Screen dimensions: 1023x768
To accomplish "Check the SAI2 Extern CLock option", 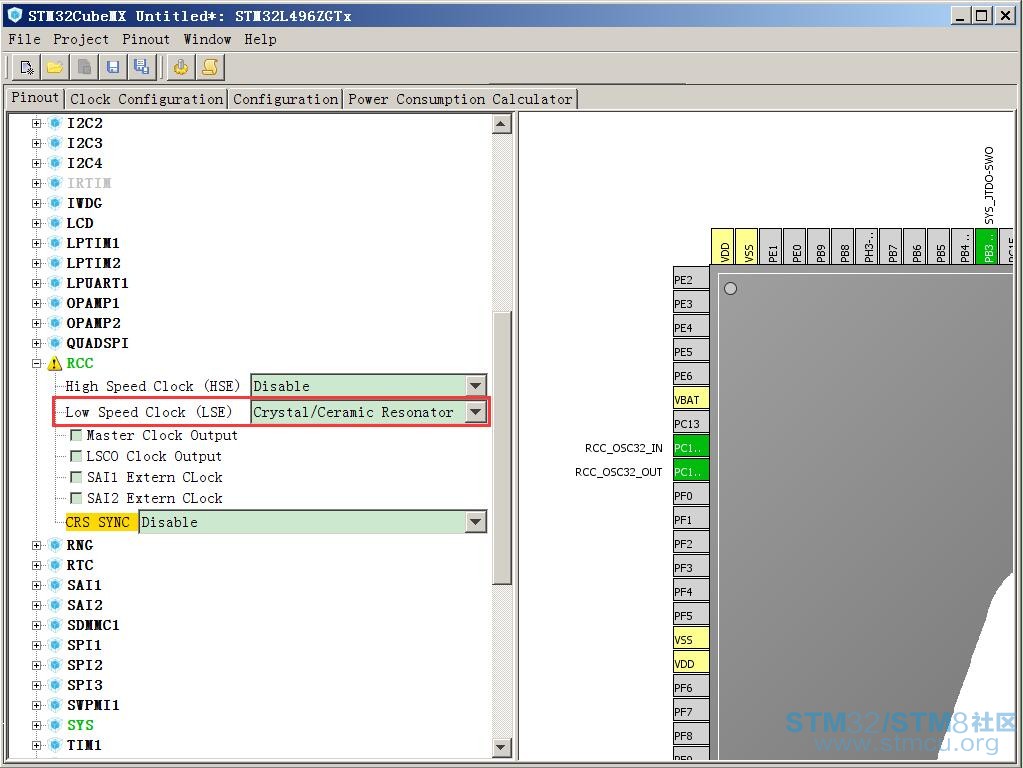I will 76,498.
